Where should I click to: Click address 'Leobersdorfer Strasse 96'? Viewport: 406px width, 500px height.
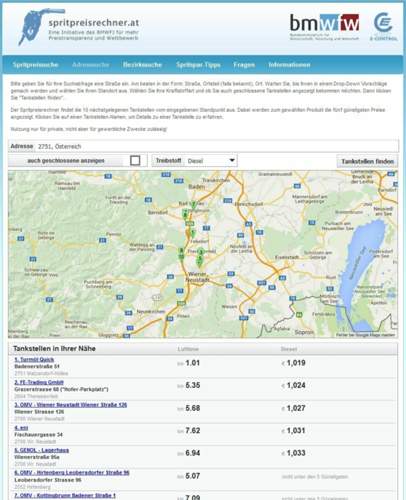pos(48,480)
